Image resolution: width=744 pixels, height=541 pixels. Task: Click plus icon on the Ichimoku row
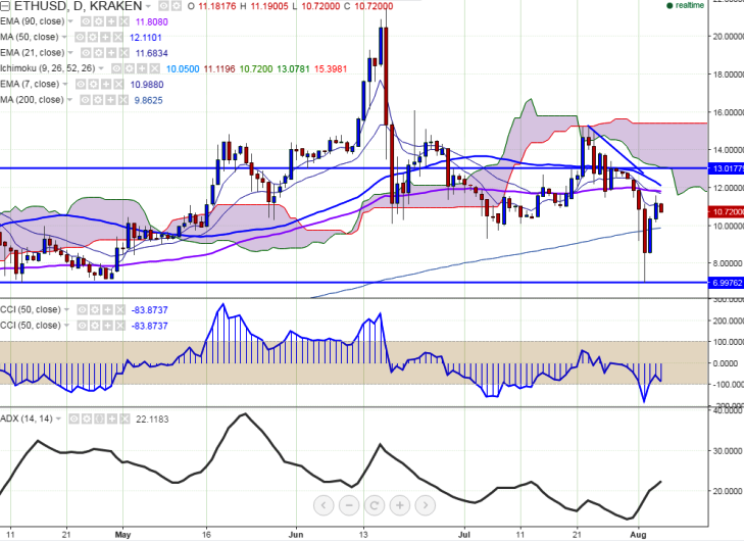point(142,69)
